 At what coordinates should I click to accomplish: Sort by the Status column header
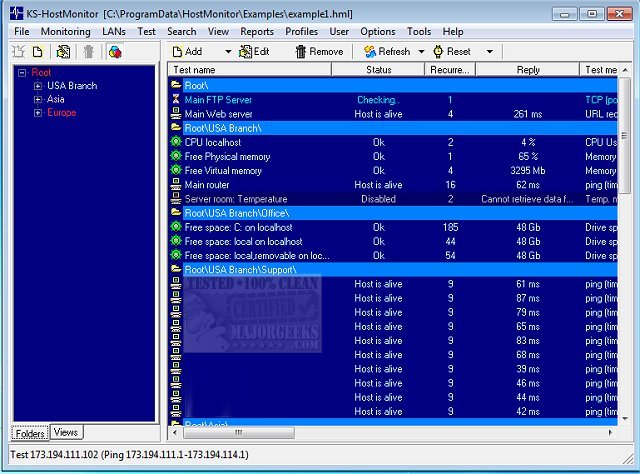coord(379,70)
